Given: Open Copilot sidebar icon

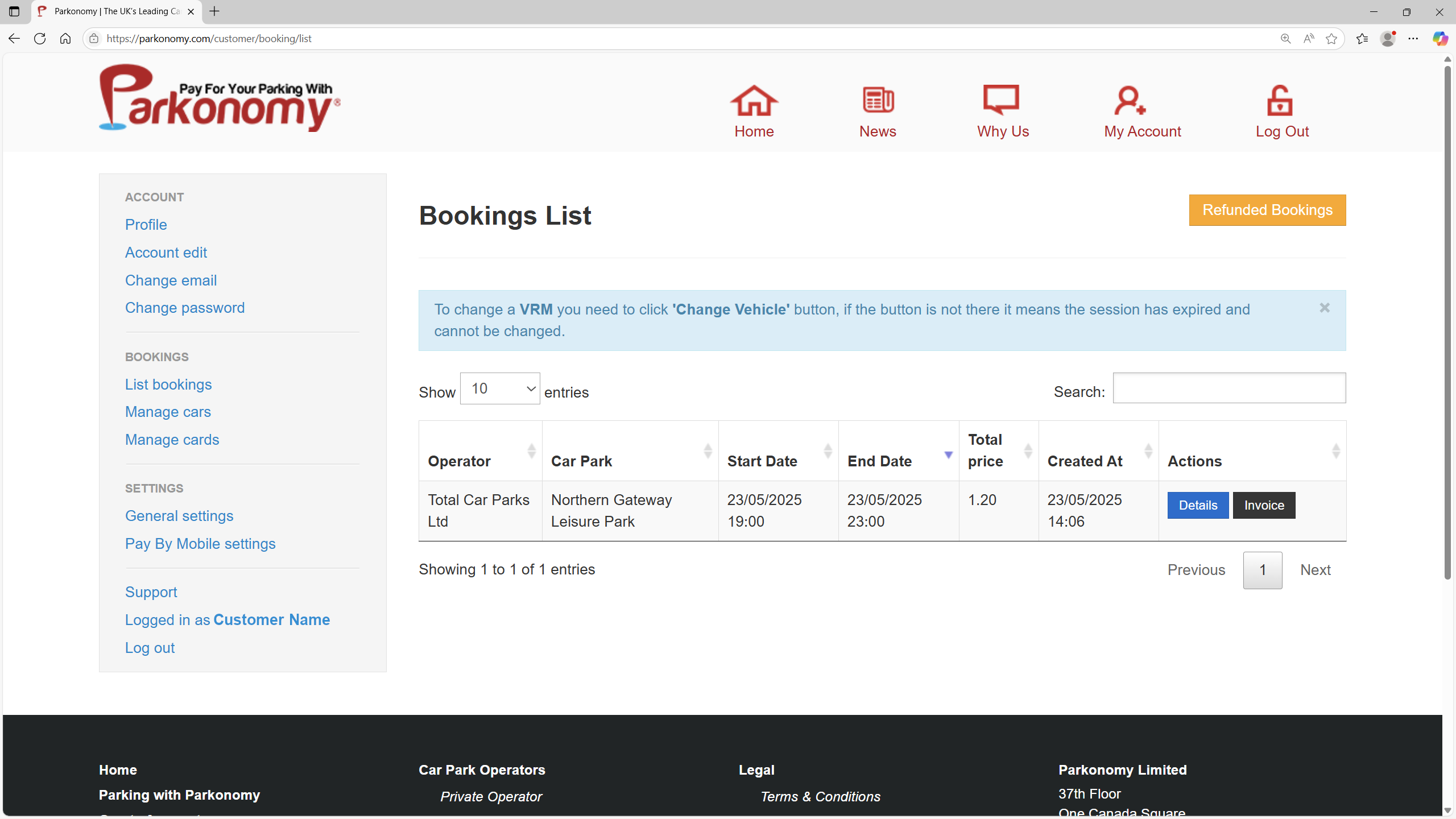Looking at the screenshot, I should tap(1440, 39).
